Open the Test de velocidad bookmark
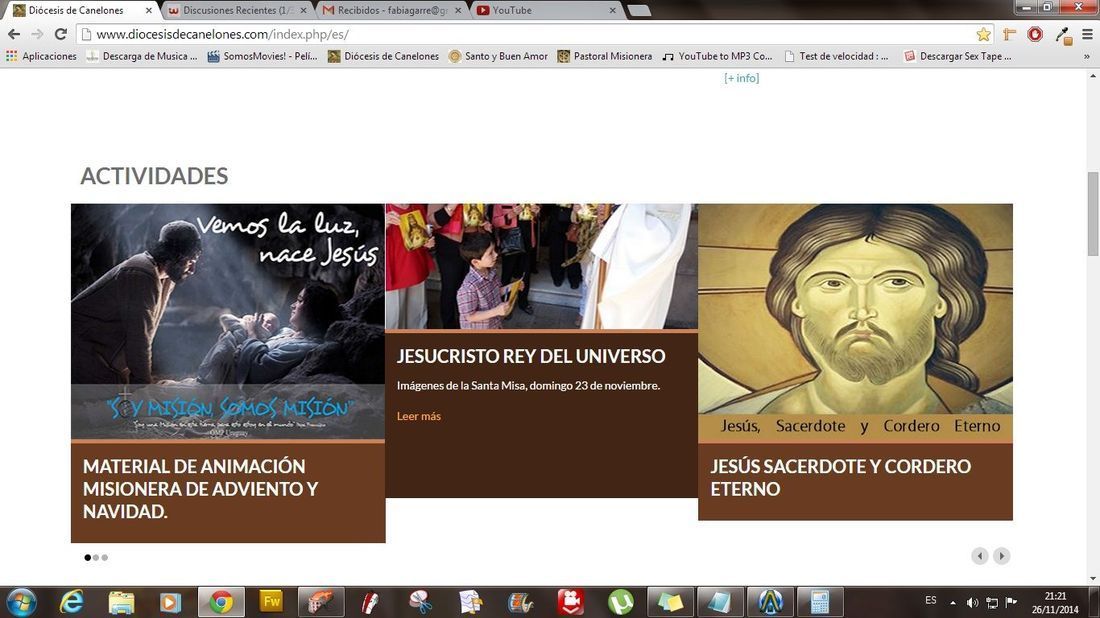The width and height of the screenshot is (1100, 618). 836,56
